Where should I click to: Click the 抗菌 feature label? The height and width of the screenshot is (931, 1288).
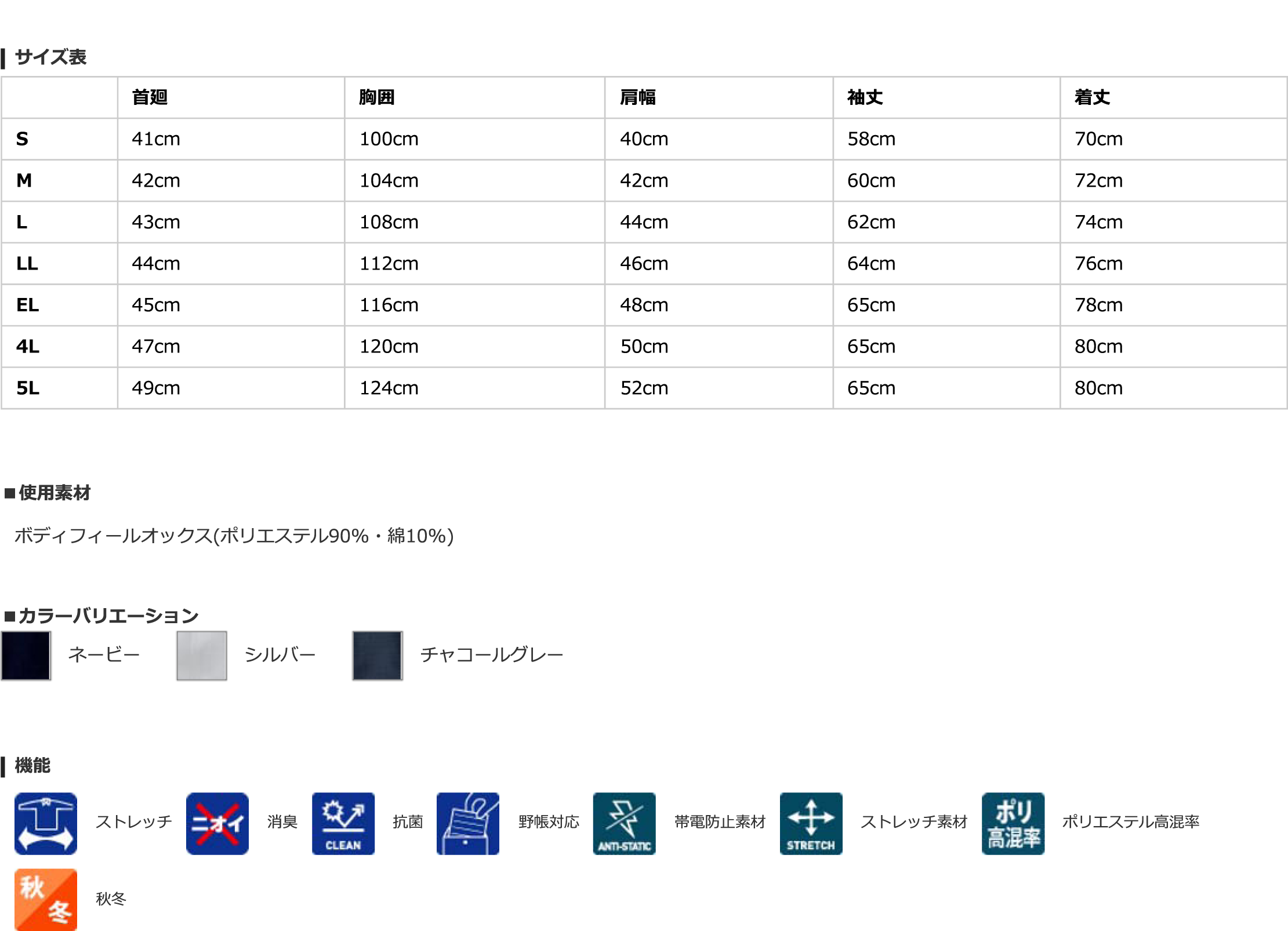(408, 822)
